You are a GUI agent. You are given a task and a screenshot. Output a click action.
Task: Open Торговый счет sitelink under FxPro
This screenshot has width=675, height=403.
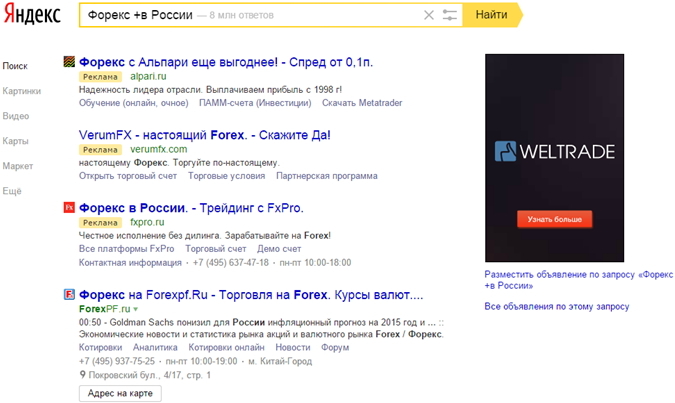coord(216,249)
